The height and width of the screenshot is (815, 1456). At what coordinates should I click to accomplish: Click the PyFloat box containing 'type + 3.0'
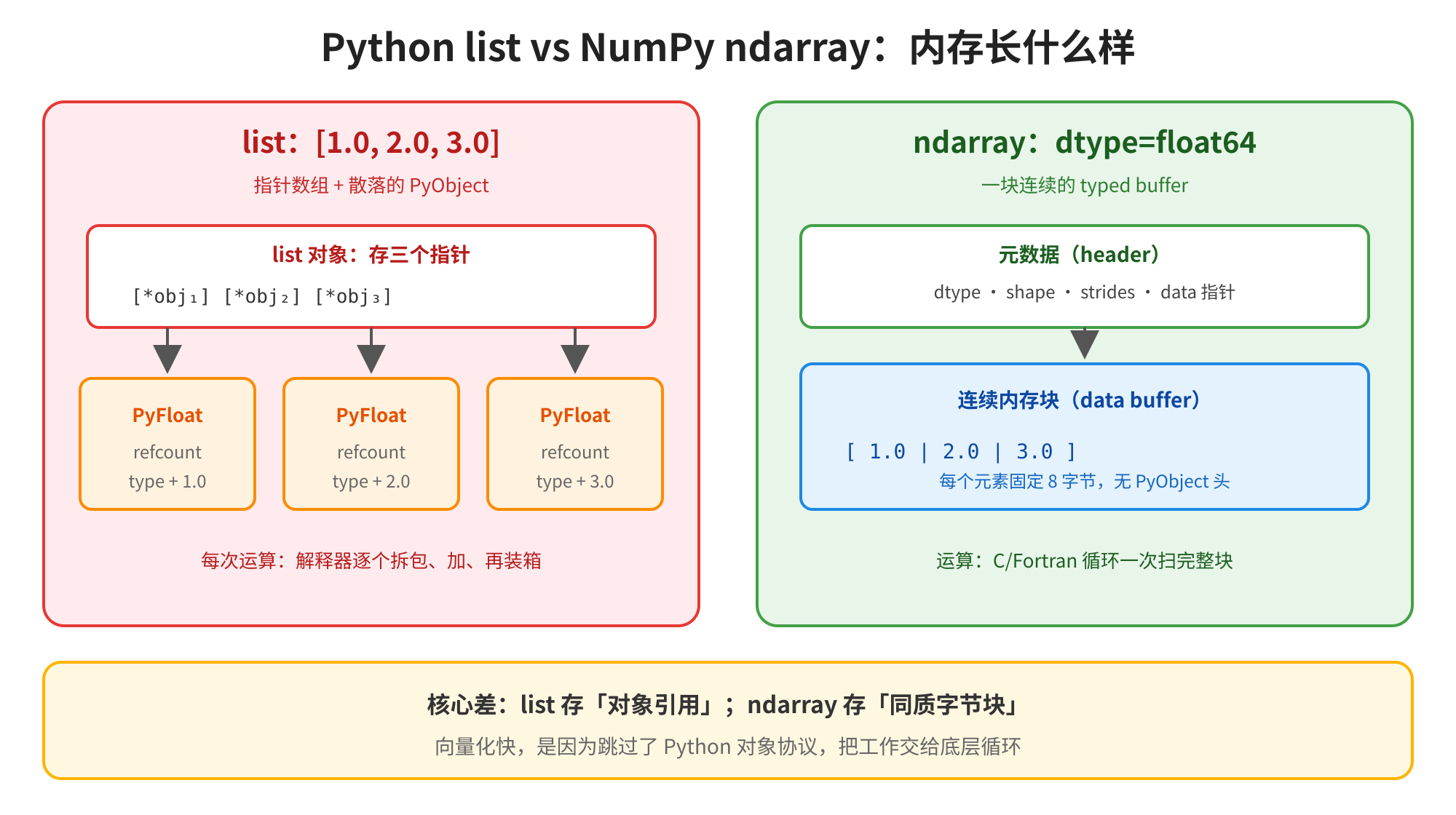[575, 444]
